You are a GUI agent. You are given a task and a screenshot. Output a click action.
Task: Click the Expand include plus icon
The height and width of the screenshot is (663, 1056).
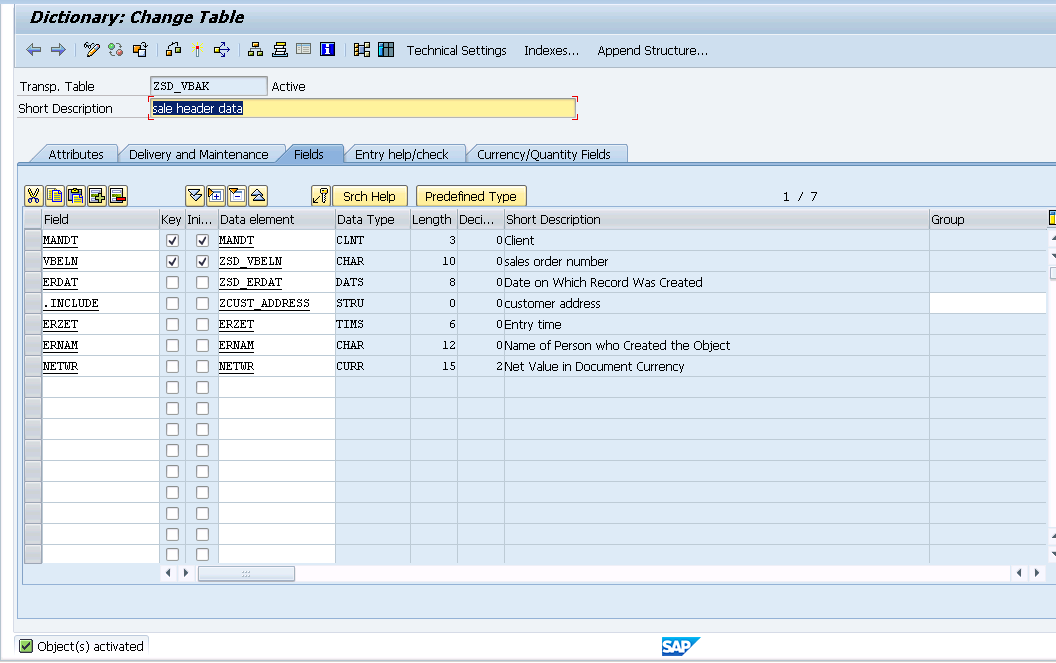click(216, 196)
